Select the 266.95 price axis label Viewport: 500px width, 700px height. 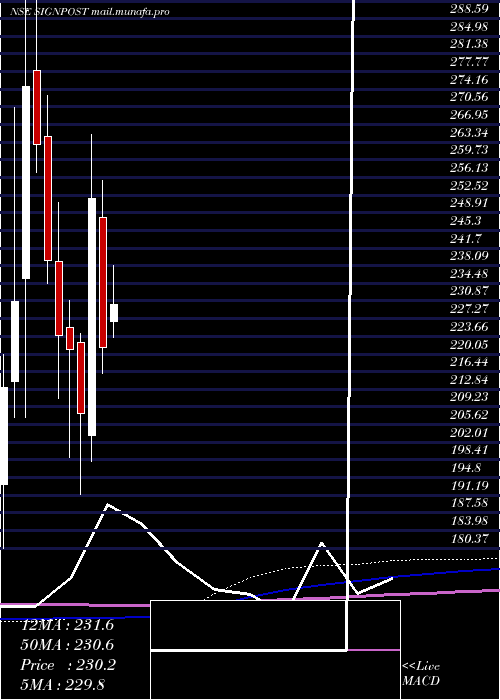[x=469, y=114]
